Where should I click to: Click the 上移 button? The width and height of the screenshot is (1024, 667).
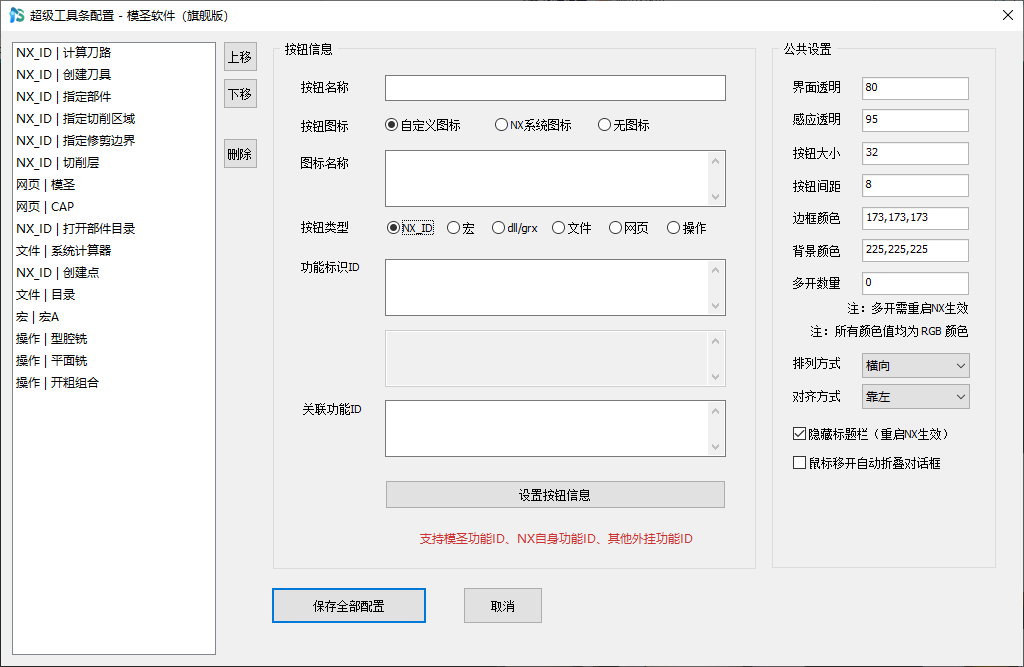[x=240, y=57]
